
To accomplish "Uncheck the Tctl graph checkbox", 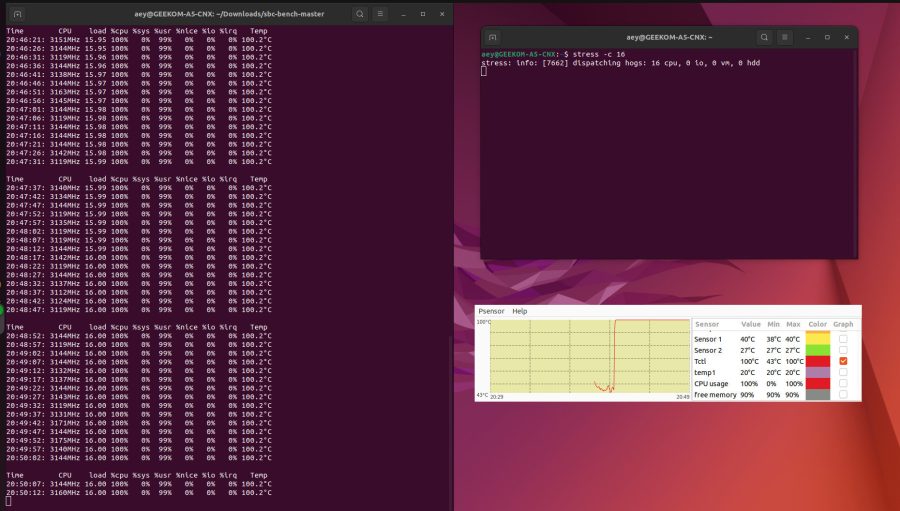I will 844,361.
